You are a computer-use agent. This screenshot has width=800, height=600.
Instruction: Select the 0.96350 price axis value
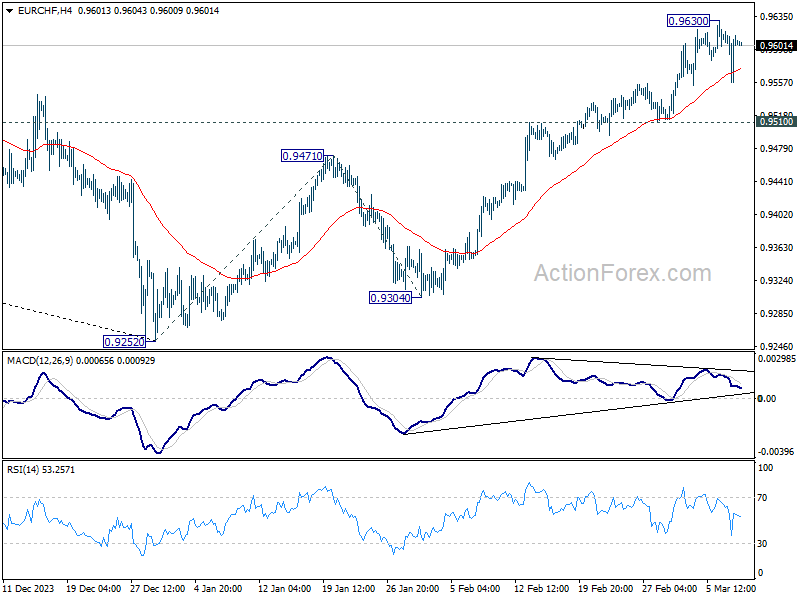point(777,17)
